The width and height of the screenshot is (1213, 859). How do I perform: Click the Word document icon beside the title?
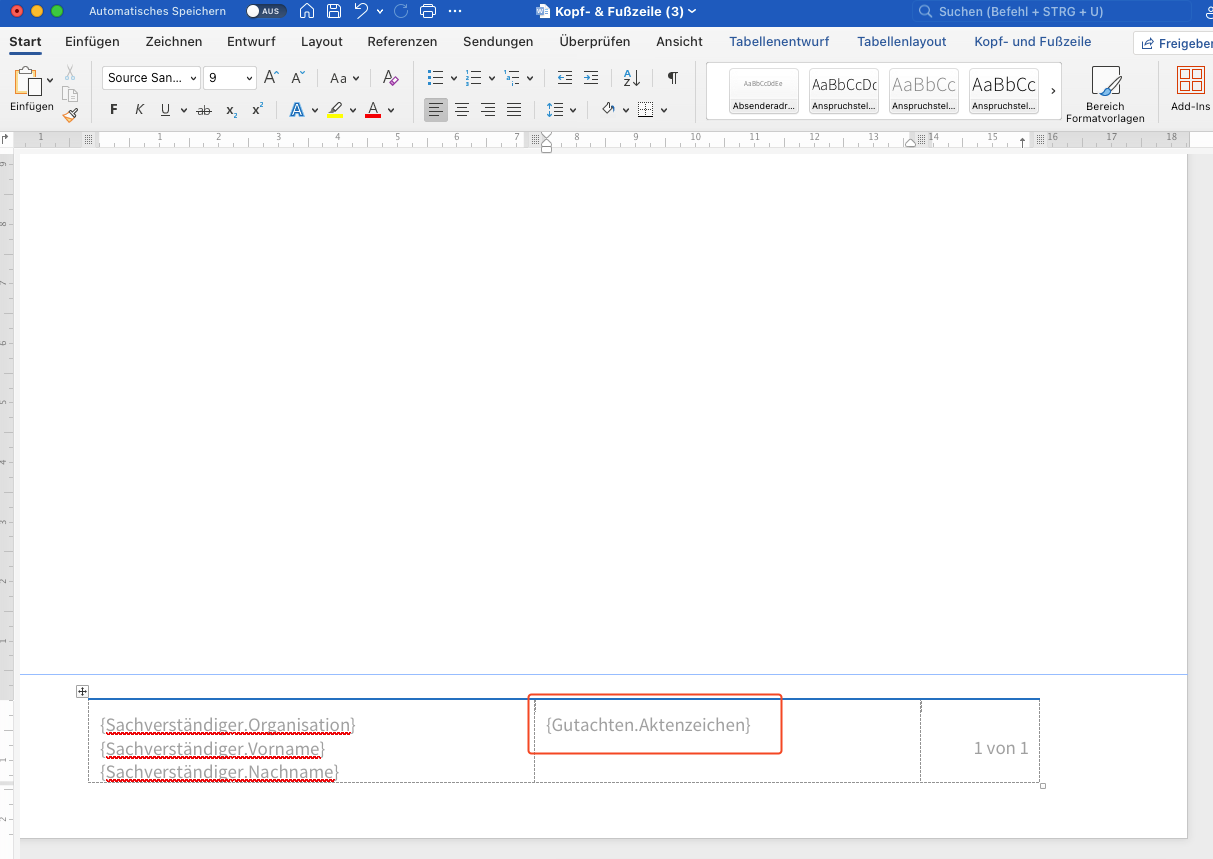tap(543, 12)
